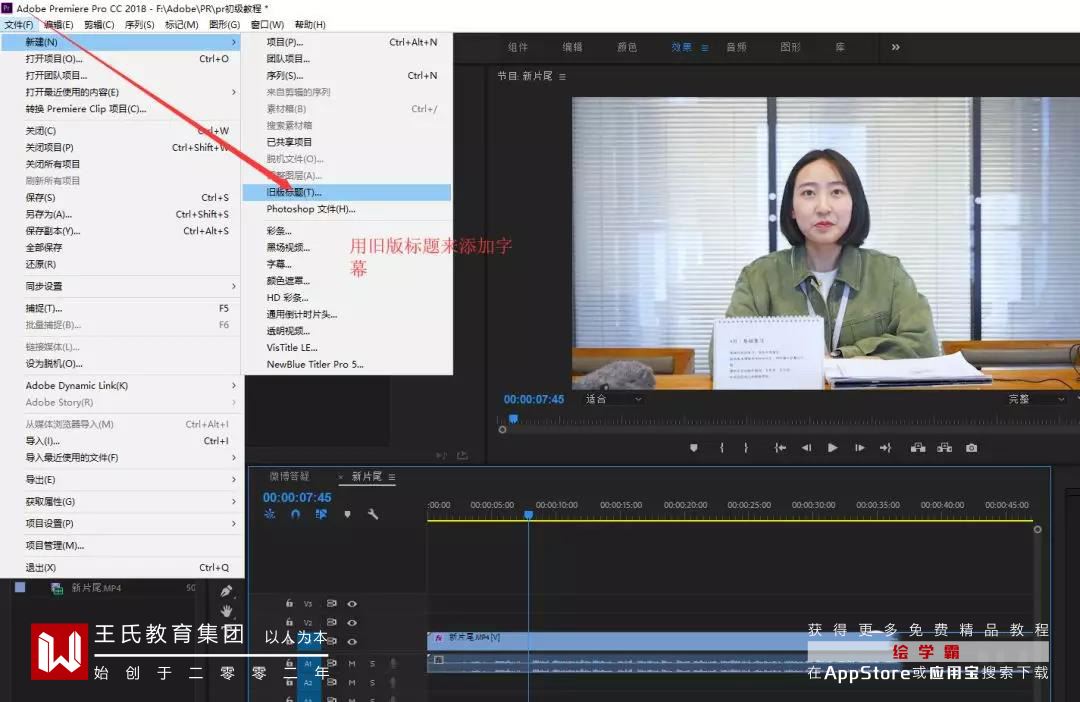
Task: Click the Program monitor playhead scrubber
Action: point(513,418)
